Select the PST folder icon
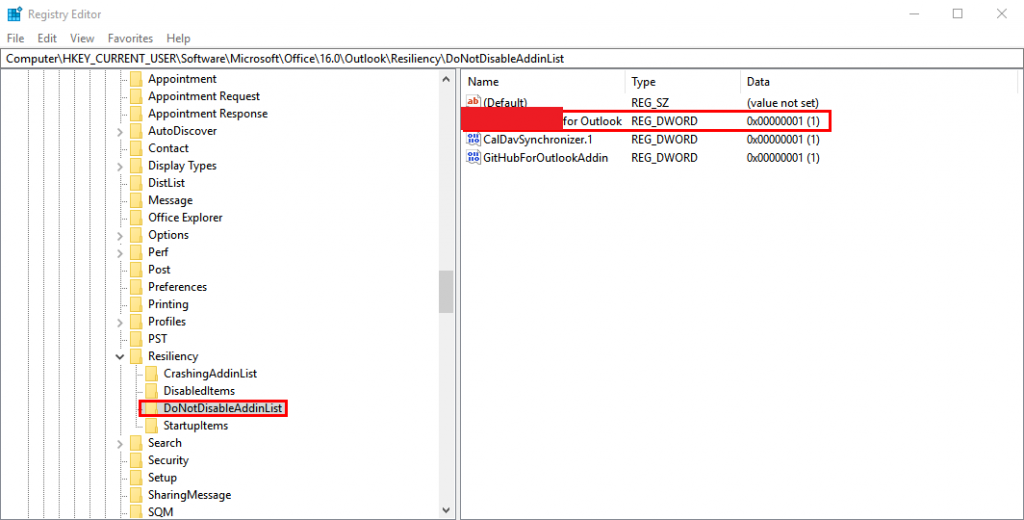The image size is (1024, 520). pos(136,338)
